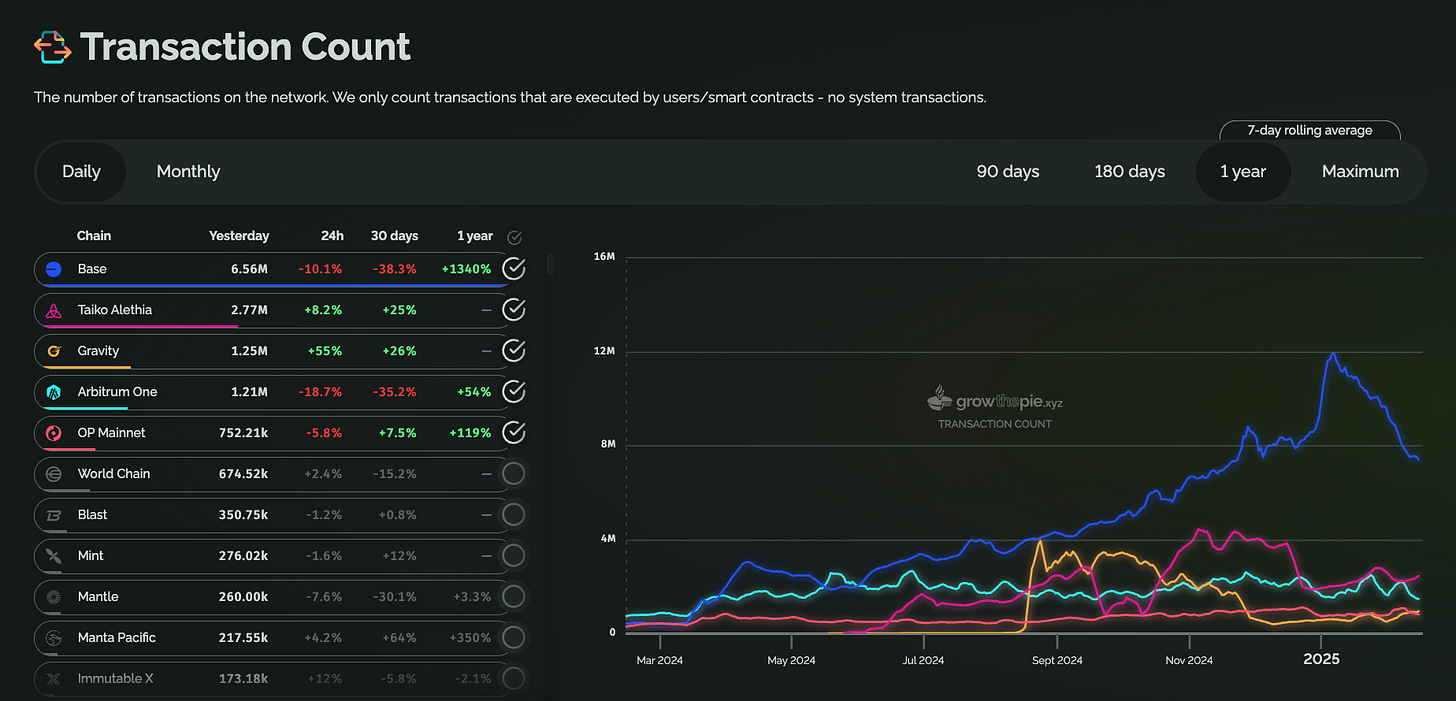Enable World Chain in the chart
1456x701 pixels.
pyautogui.click(x=513, y=474)
